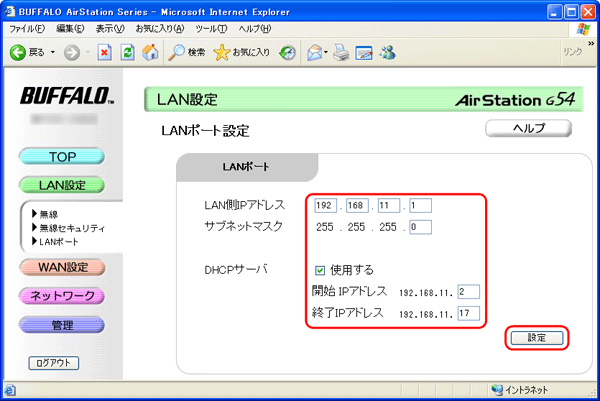Toggle the DHCPサーバ 使用する checkbox

coord(320,271)
